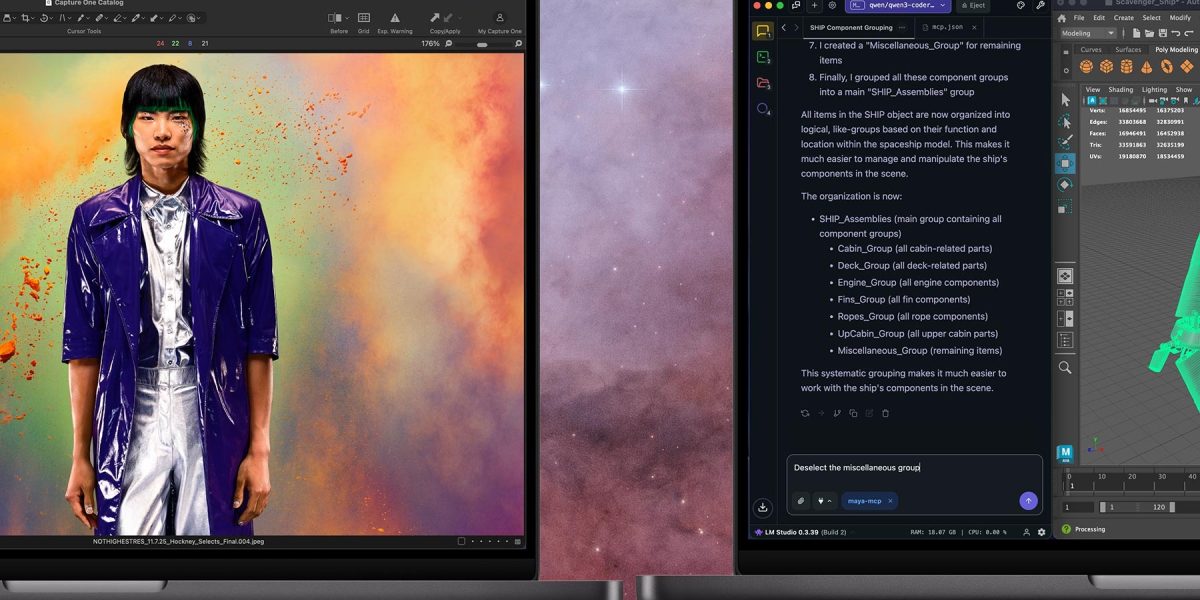Toggle the Grid overlay in Capture One
The image size is (1200, 600).
363,17
